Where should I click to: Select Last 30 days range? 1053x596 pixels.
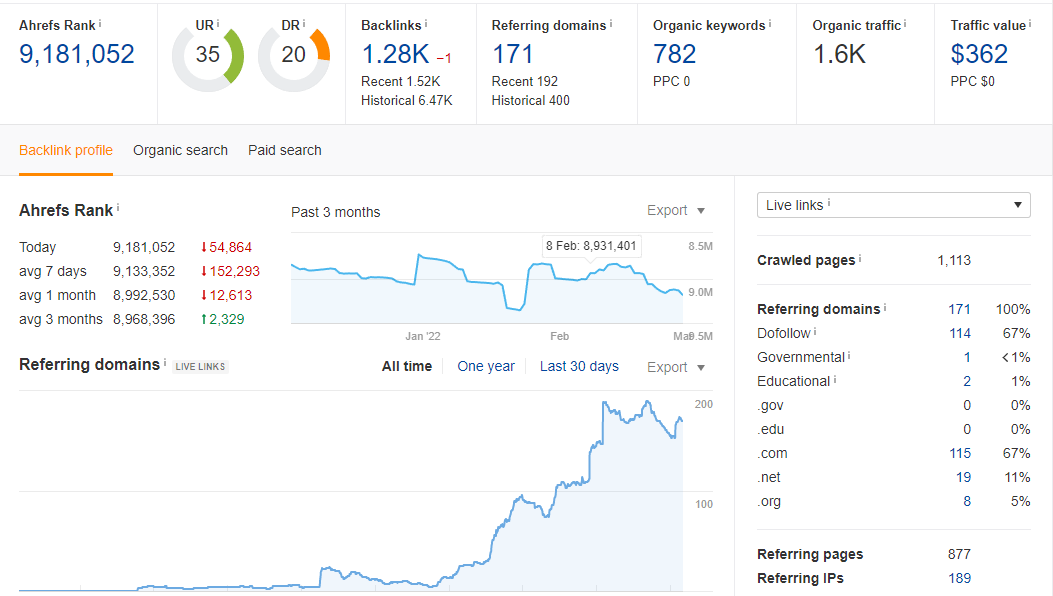pyautogui.click(x=579, y=366)
